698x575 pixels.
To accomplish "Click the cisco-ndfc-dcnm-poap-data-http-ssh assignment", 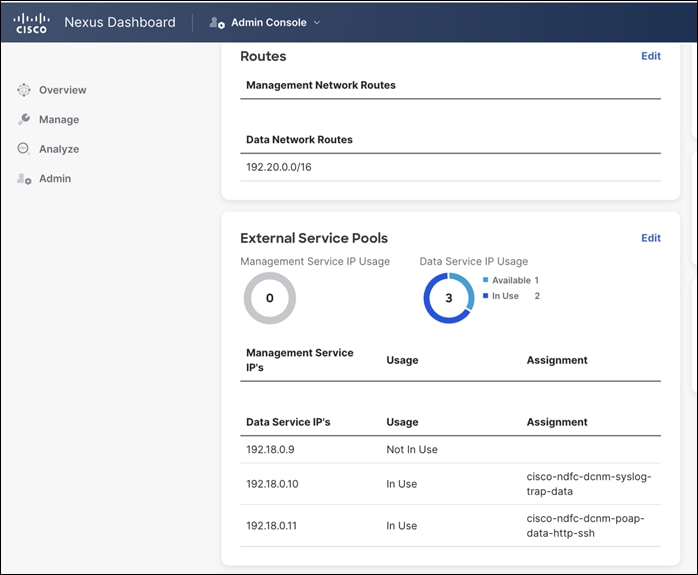I will [x=585, y=526].
